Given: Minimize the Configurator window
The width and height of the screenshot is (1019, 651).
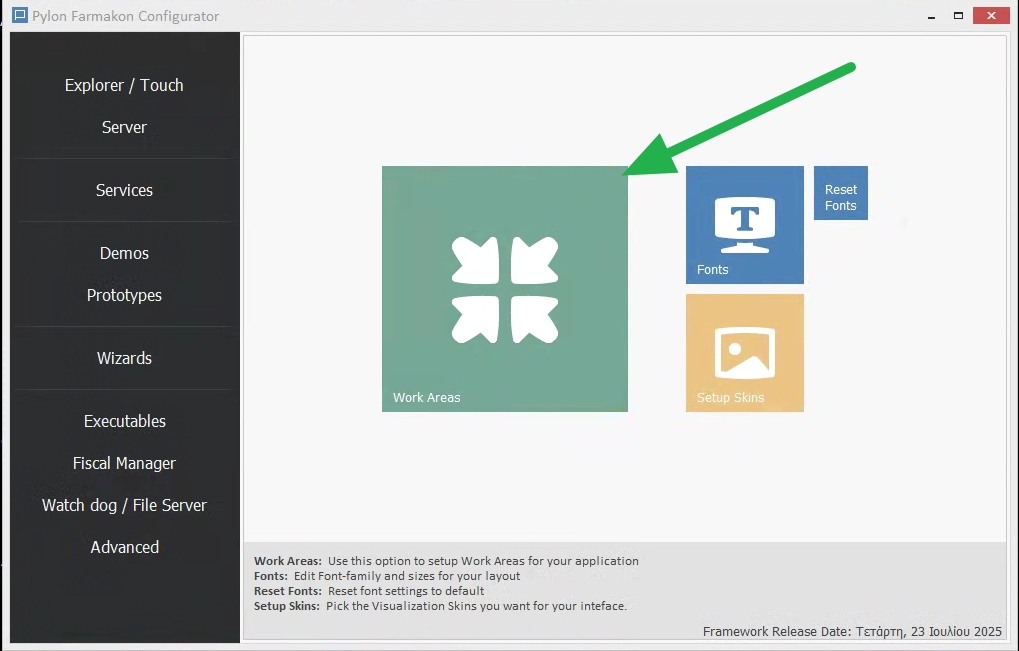Looking at the screenshot, I should tap(931, 16).
